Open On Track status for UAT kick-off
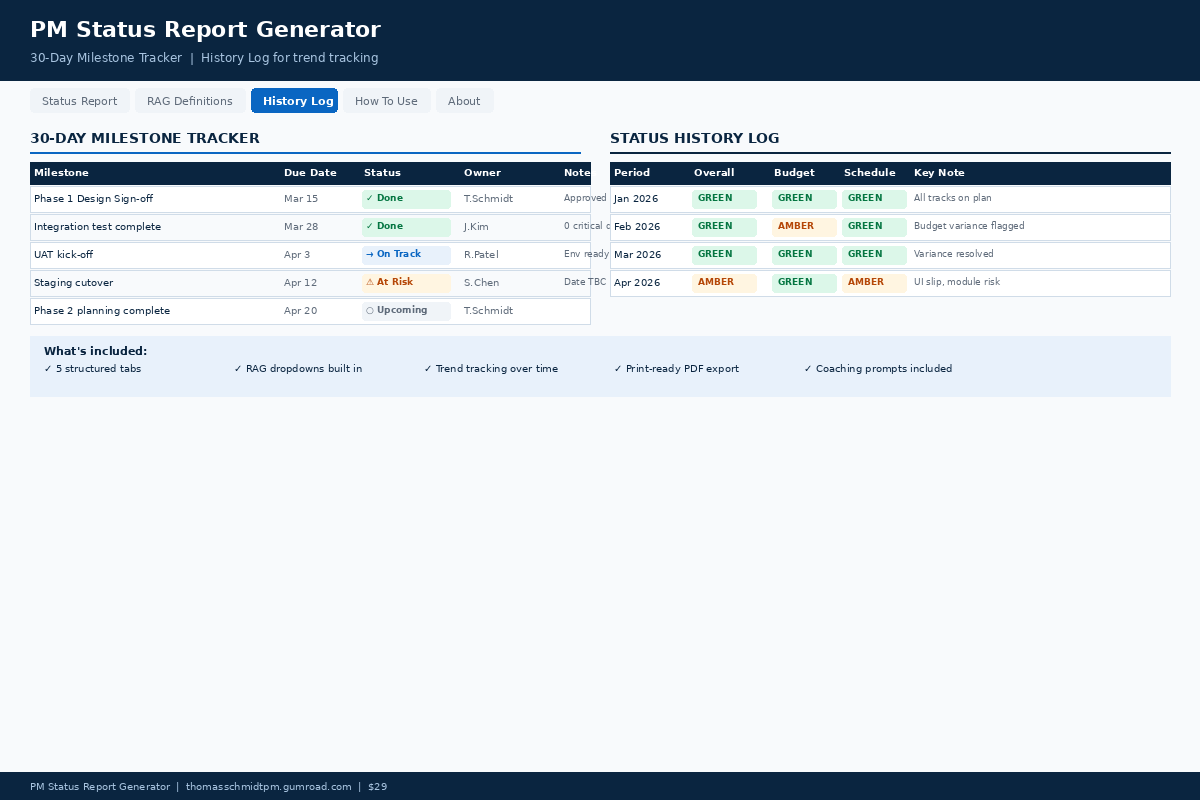This screenshot has height=800, width=1200. [406, 255]
